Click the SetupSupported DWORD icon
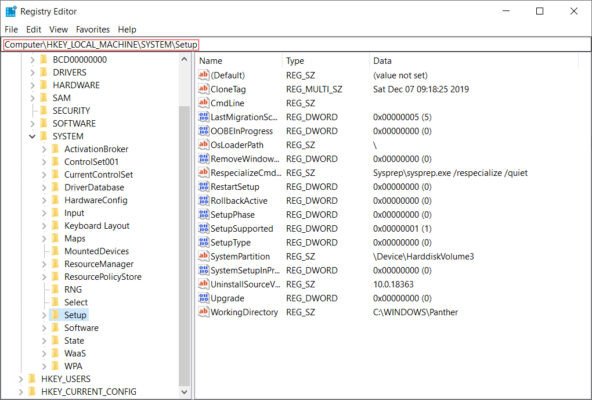Viewport: 592px width, 400px height. [x=204, y=229]
